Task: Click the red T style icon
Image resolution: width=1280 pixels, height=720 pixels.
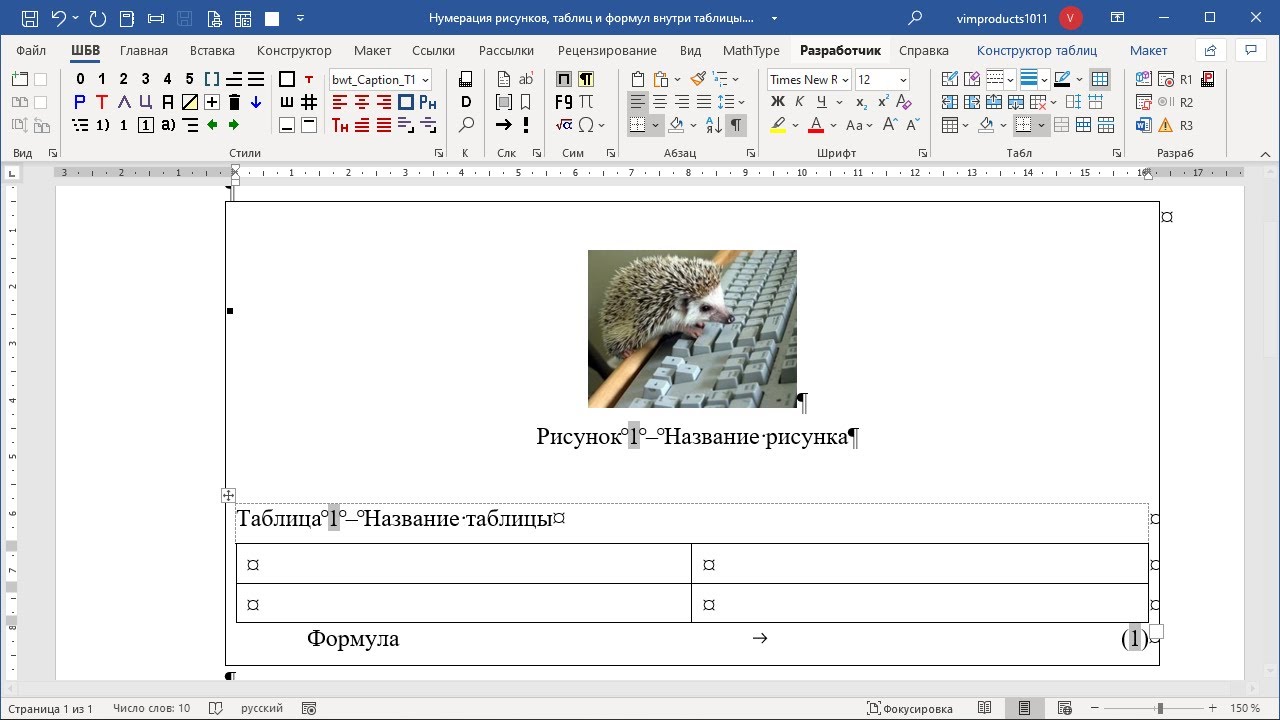Action: tap(102, 102)
